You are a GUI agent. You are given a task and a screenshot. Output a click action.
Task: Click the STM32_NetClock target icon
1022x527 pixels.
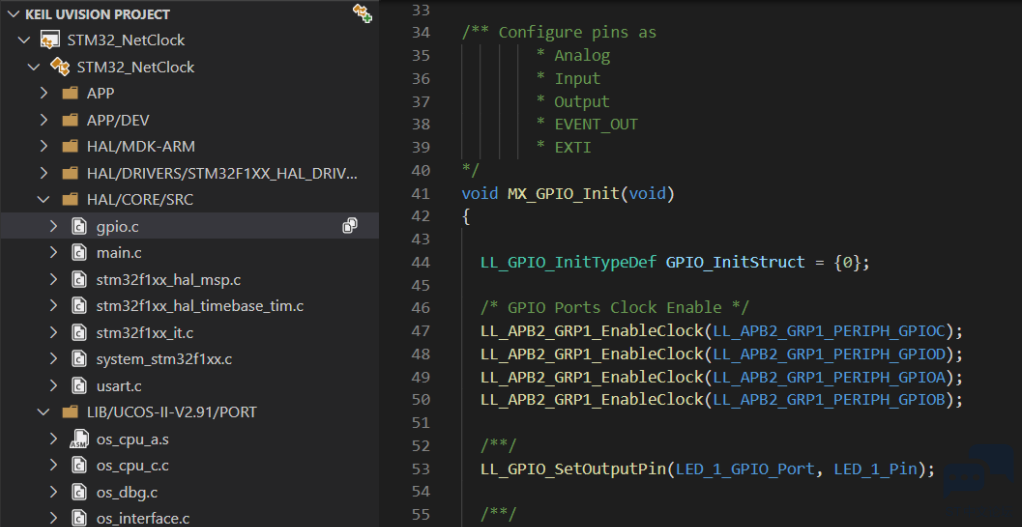pos(60,67)
